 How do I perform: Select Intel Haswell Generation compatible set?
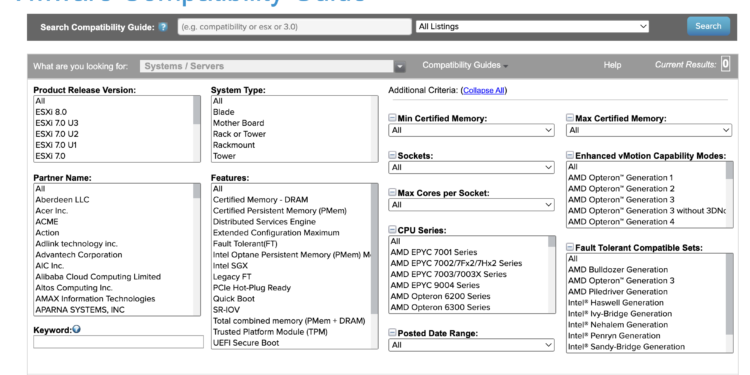(x=616, y=303)
